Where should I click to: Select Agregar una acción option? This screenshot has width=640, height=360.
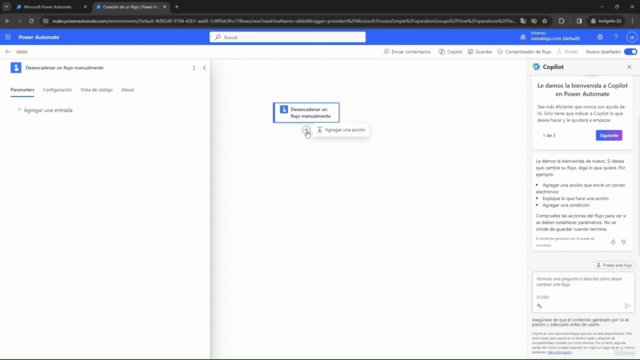[x=341, y=130]
